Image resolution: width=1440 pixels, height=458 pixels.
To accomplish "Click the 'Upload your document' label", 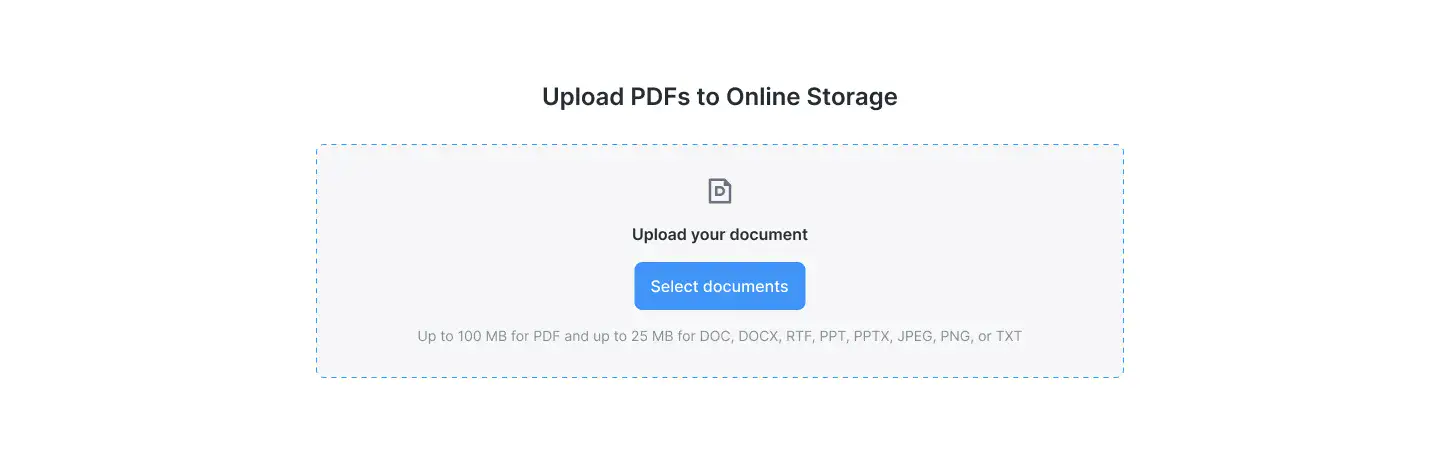I will 720,235.
